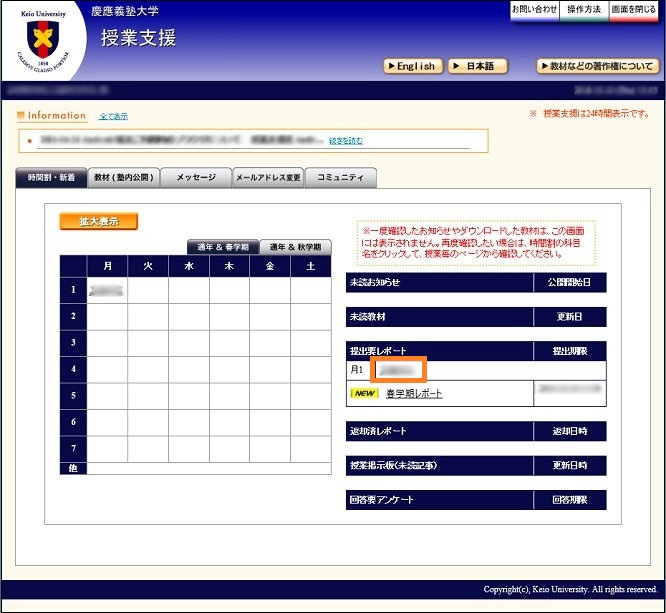Go to the コミュニティ tab
Viewport: 666px width, 613px height.
[x=340, y=178]
